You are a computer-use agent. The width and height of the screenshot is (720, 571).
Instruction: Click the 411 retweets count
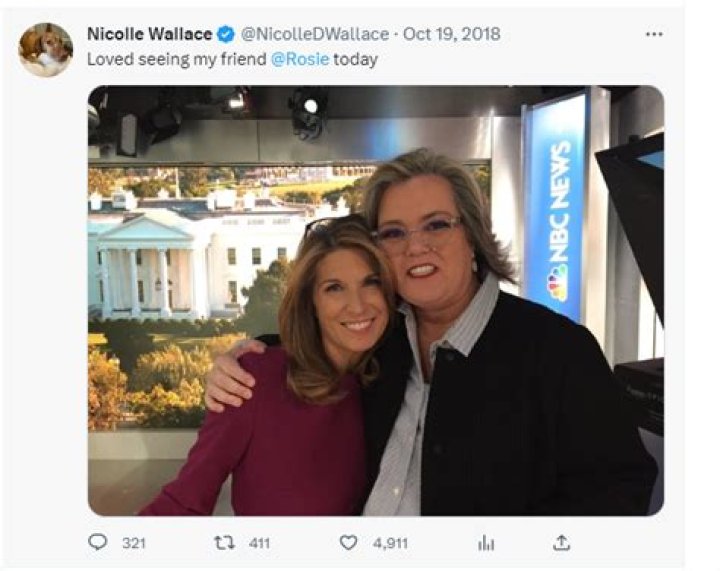pos(259,543)
